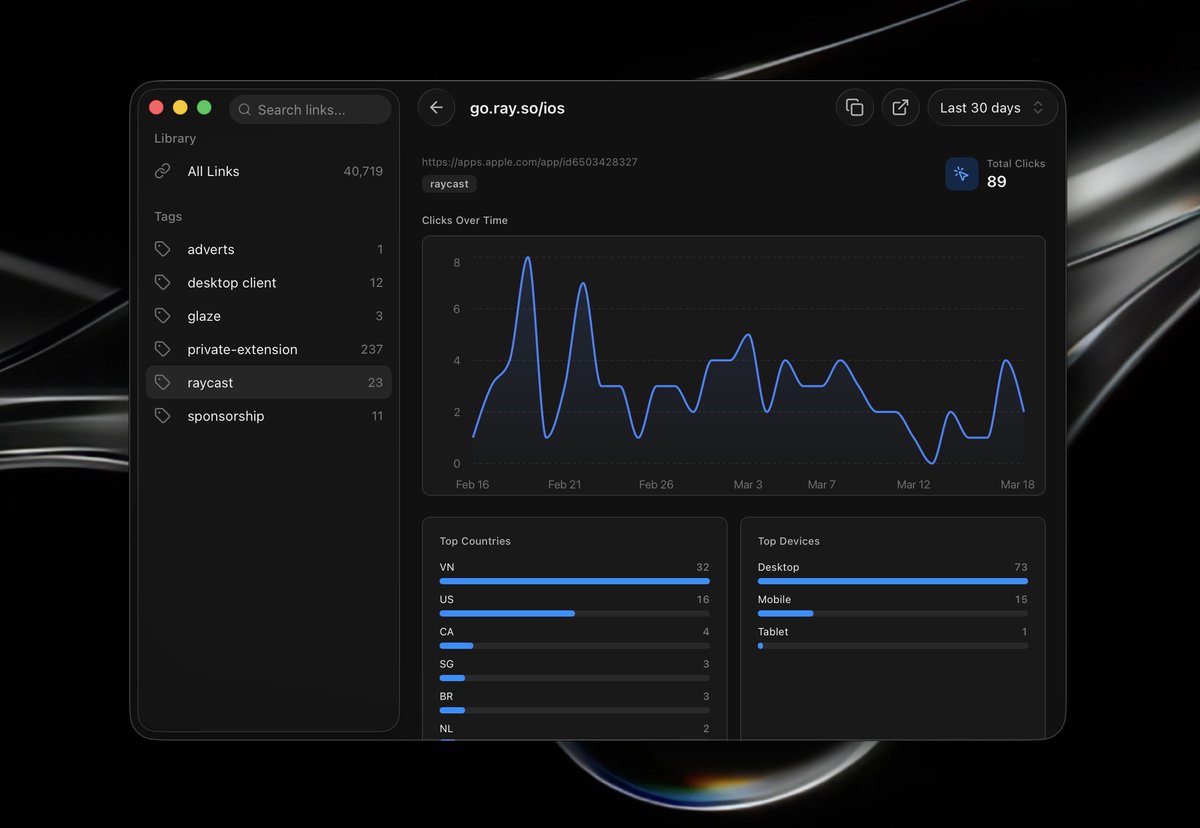
Task: Select the raycast tag in the sidebar
Action: tap(269, 383)
